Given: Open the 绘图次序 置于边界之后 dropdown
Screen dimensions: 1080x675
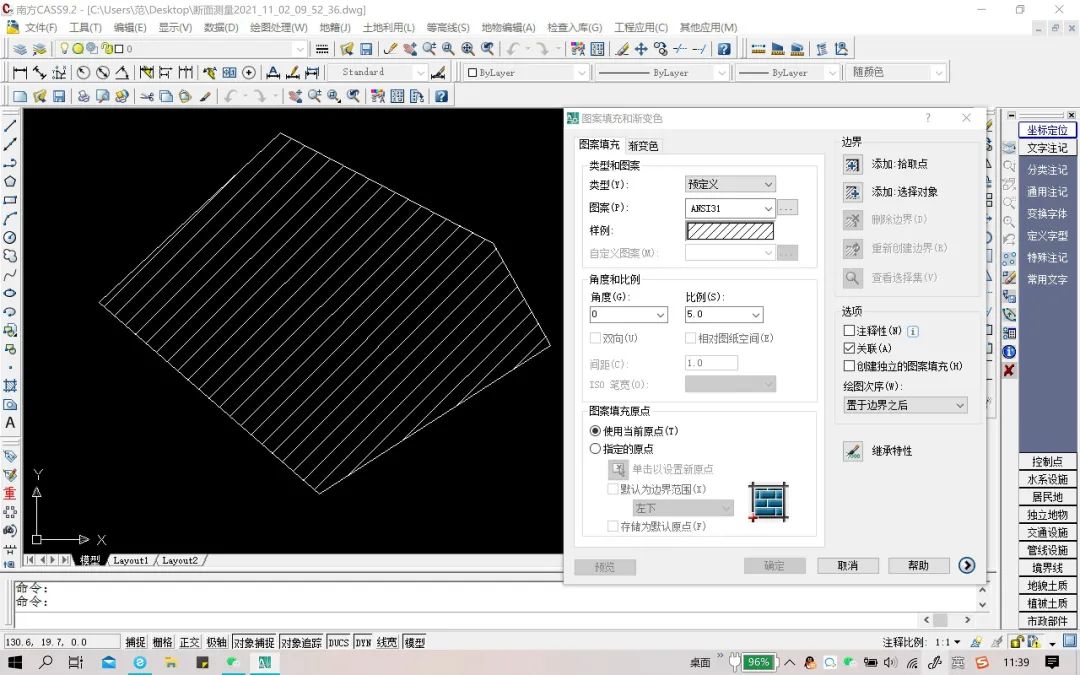Looking at the screenshot, I should [905, 406].
